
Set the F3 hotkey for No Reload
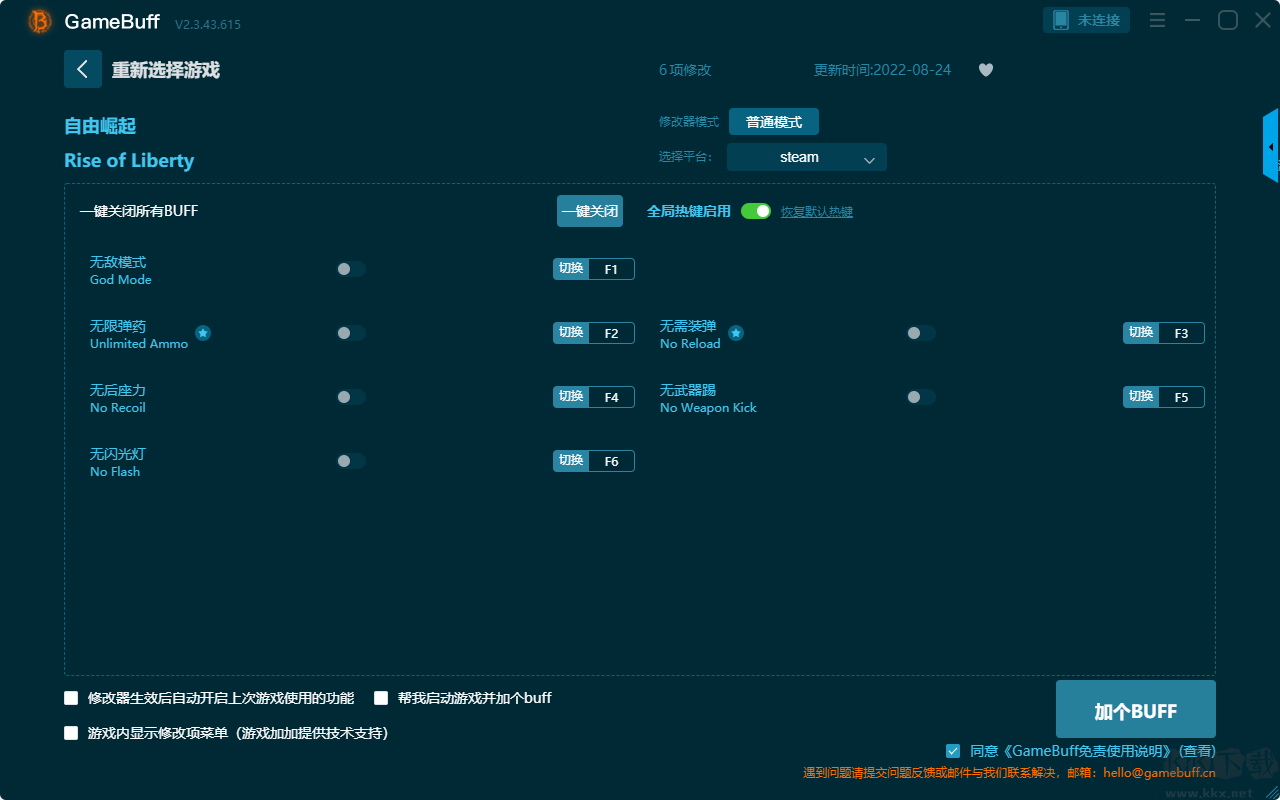tap(1181, 333)
